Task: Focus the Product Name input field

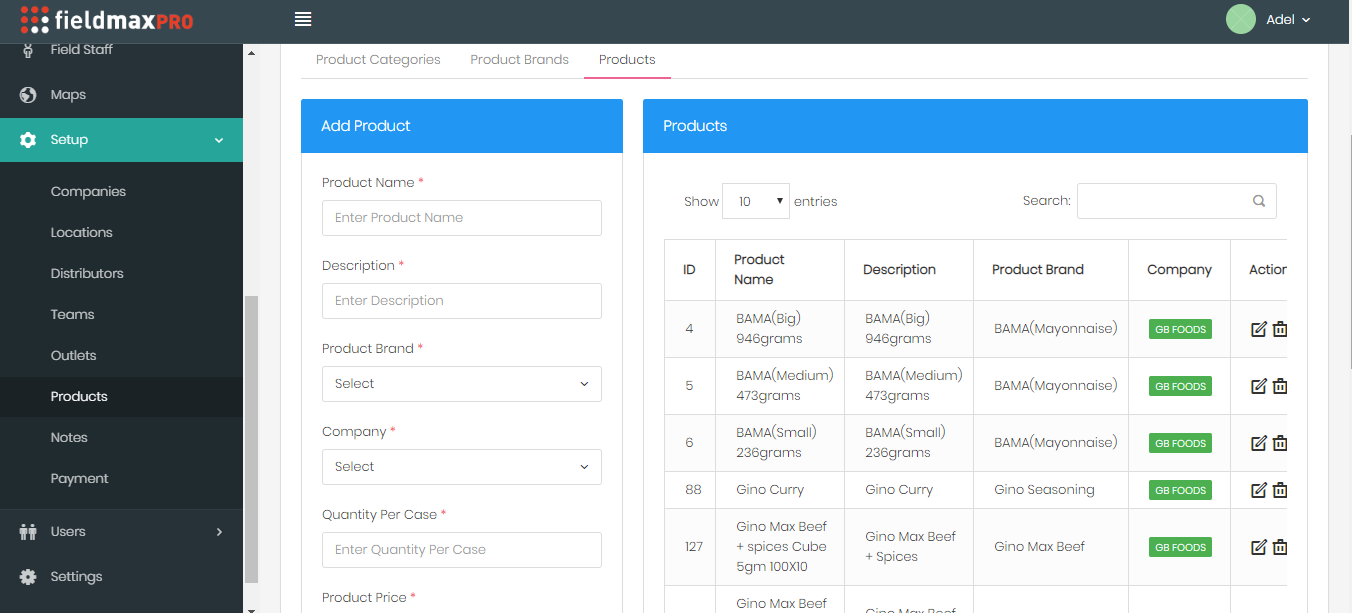Action: coord(462,218)
